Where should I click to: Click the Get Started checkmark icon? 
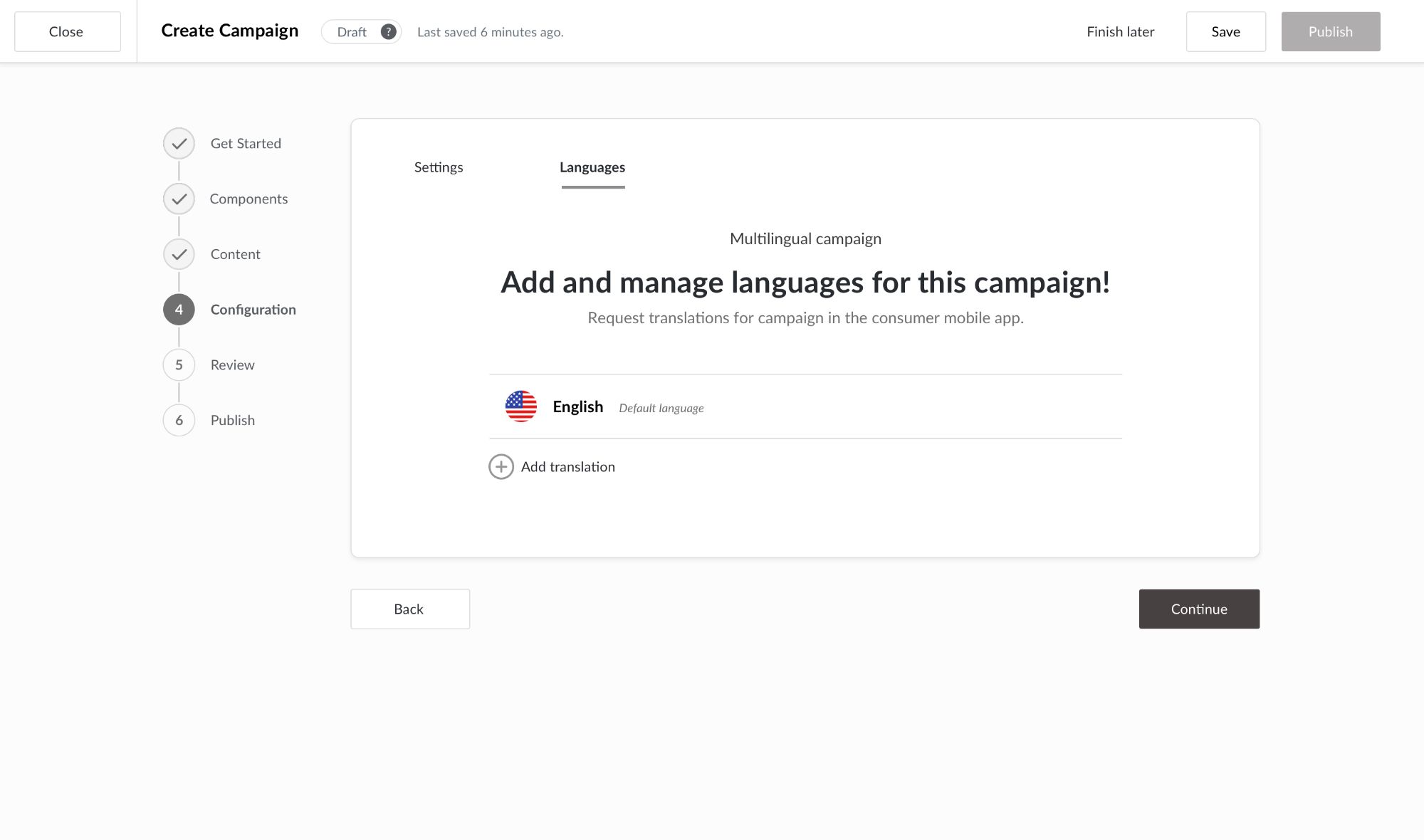179,143
